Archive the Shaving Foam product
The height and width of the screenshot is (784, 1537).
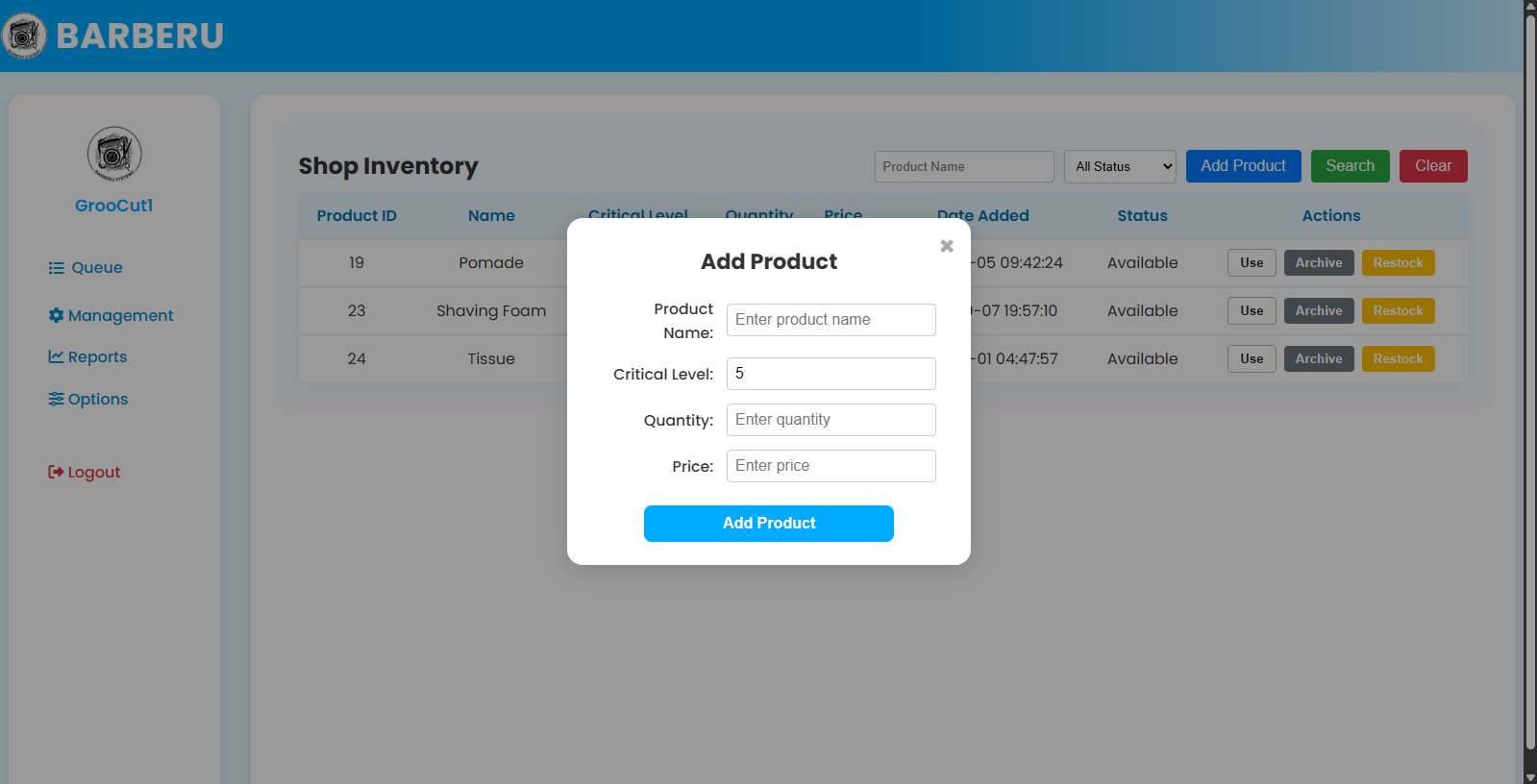(x=1318, y=311)
